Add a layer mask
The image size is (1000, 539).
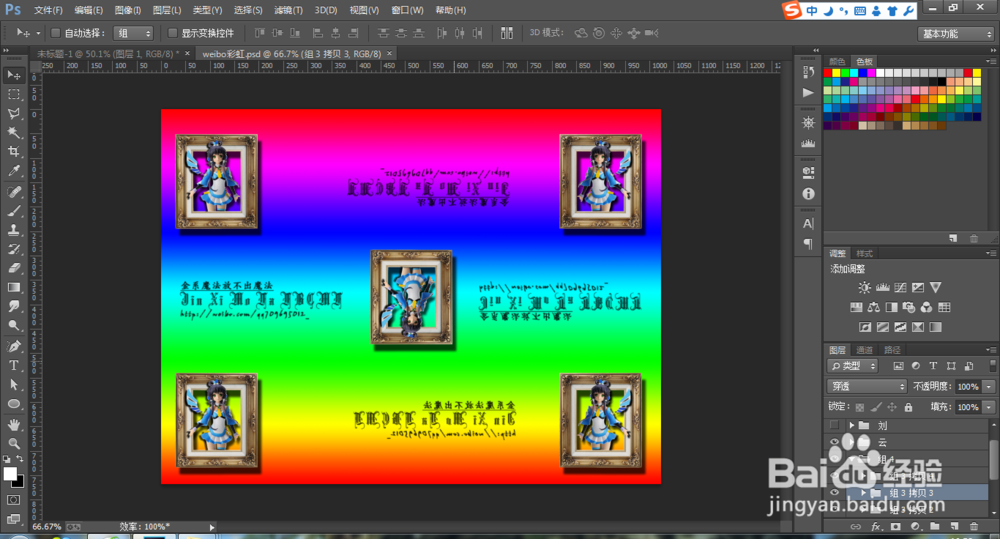click(x=896, y=526)
